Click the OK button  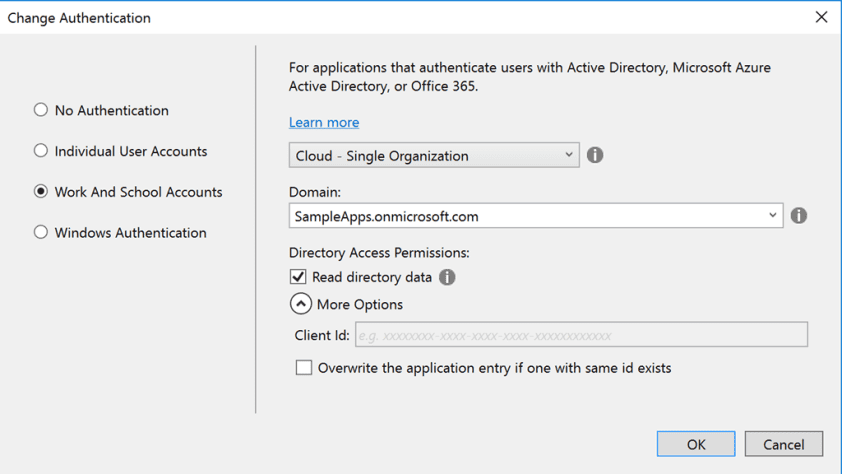coord(696,444)
